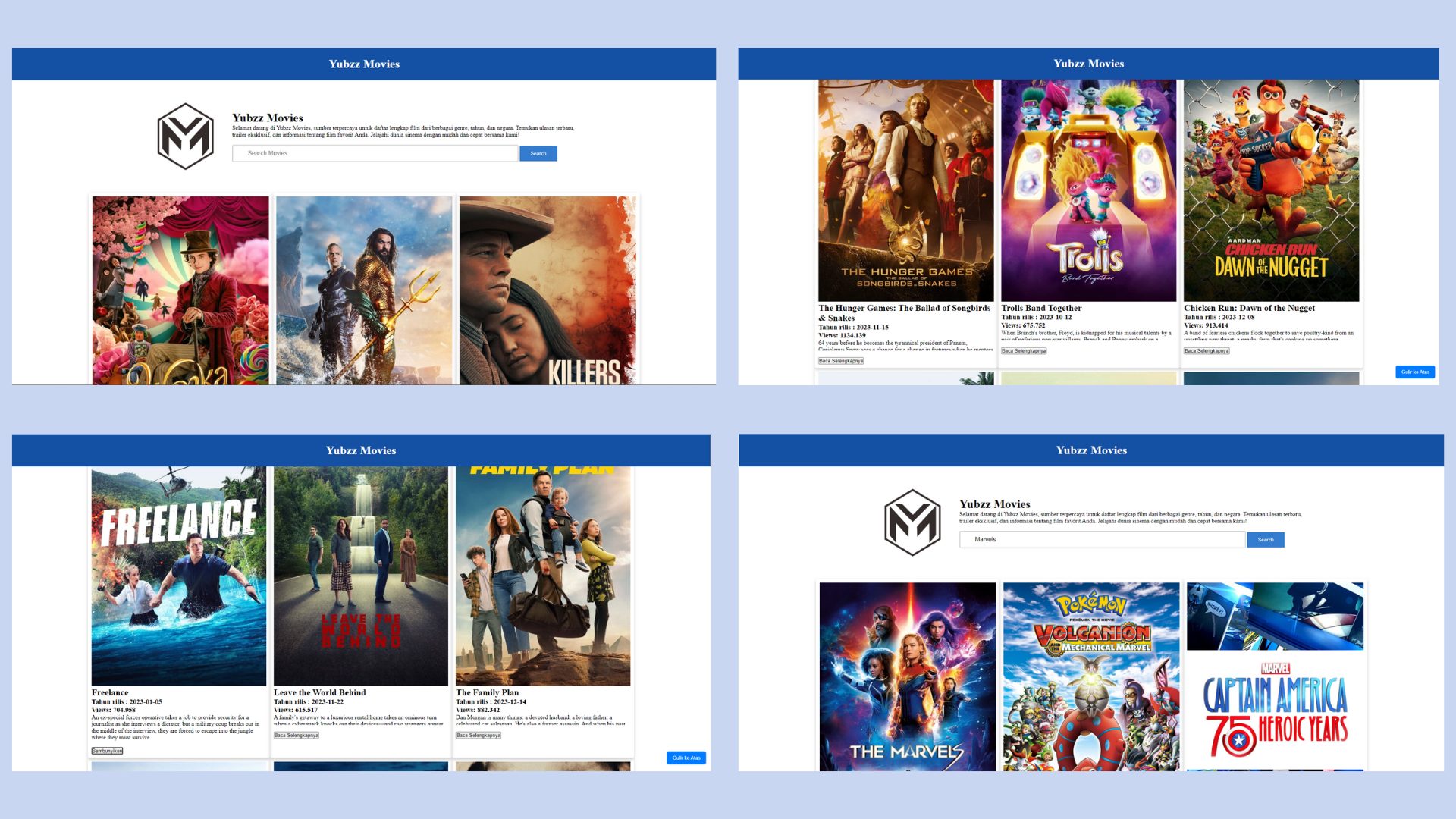Open The Hunger Games Songbirds & Snakes poster
This screenshot has width=1456, height=819.
click(906, 190)
